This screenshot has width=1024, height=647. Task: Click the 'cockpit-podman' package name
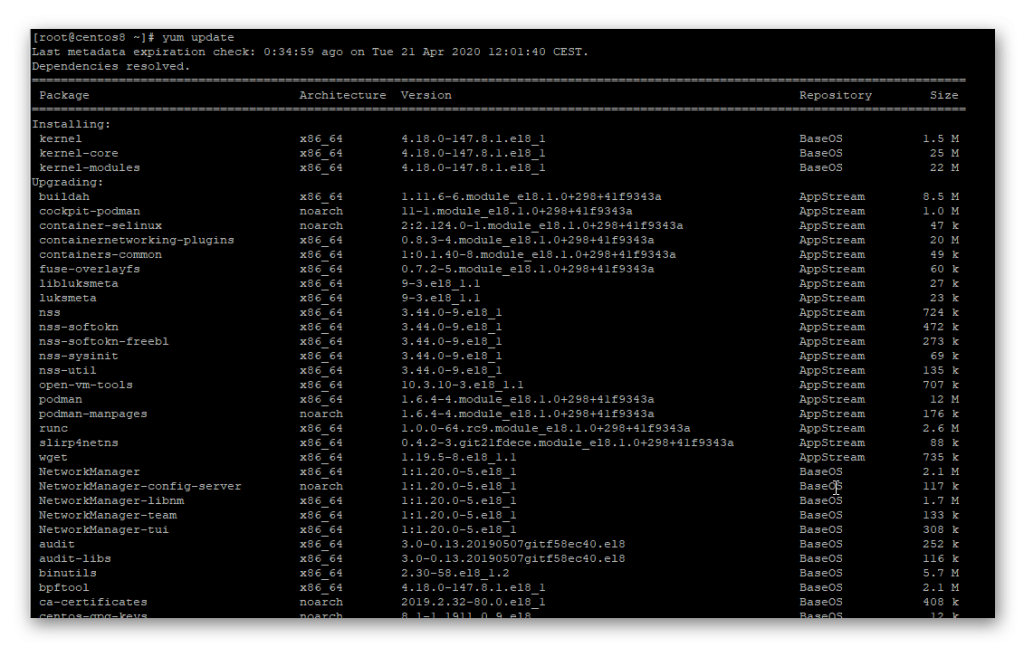[89, 211]
